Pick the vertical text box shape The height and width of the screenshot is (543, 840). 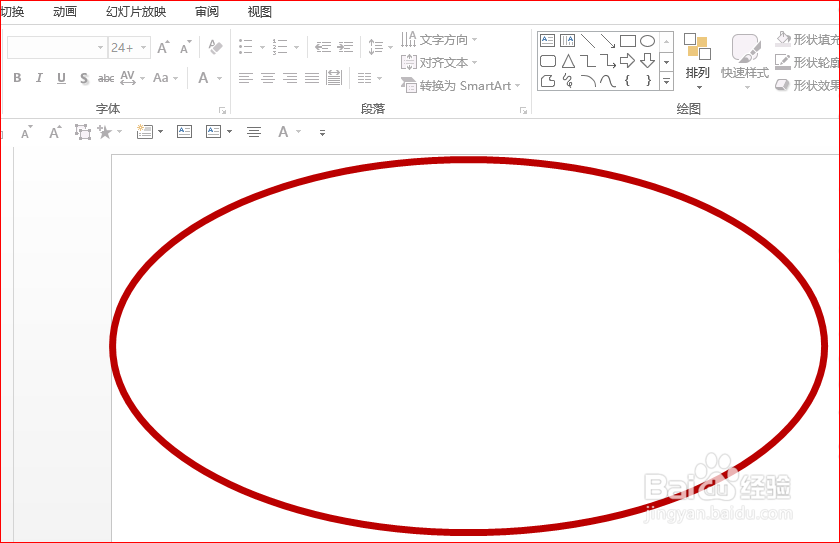pyautogui.click(x=567, y=41)
